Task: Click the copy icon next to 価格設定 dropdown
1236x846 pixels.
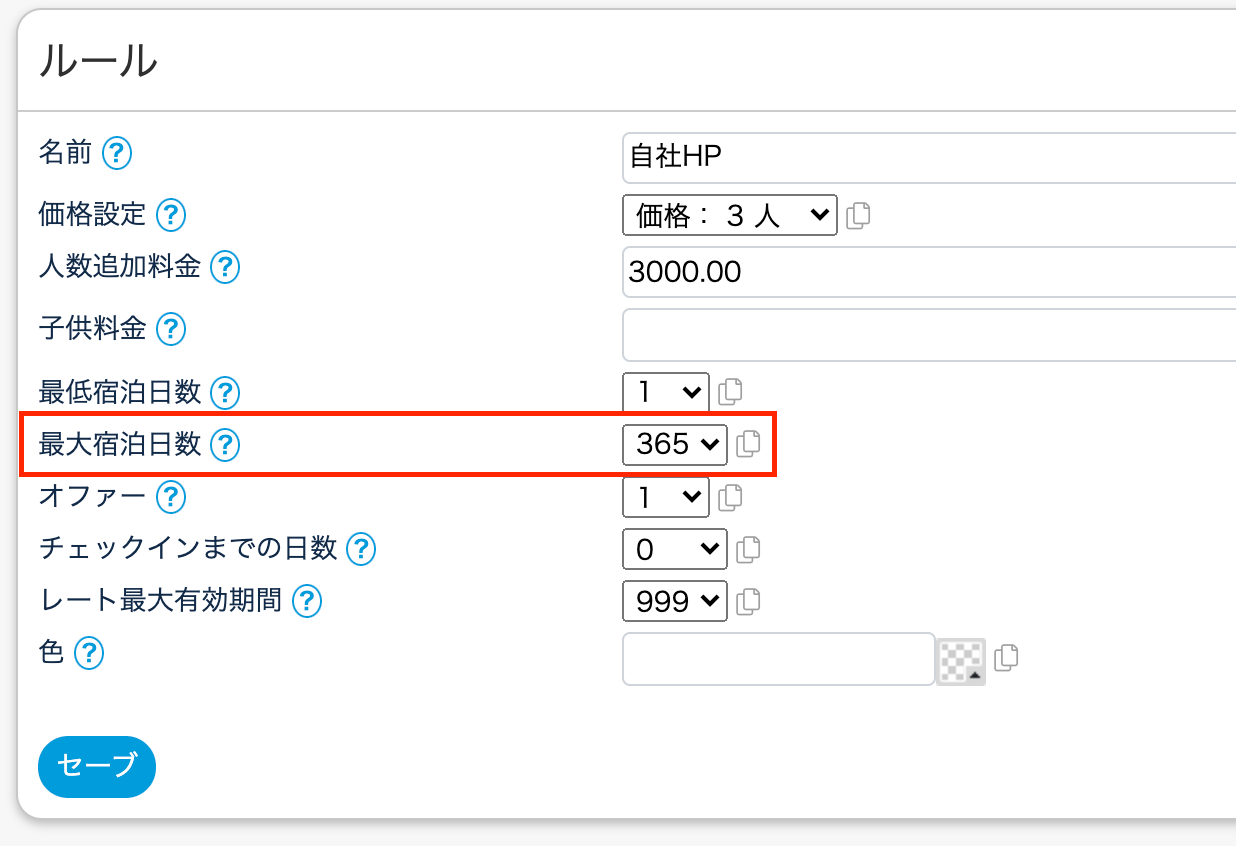Action: 858,214
